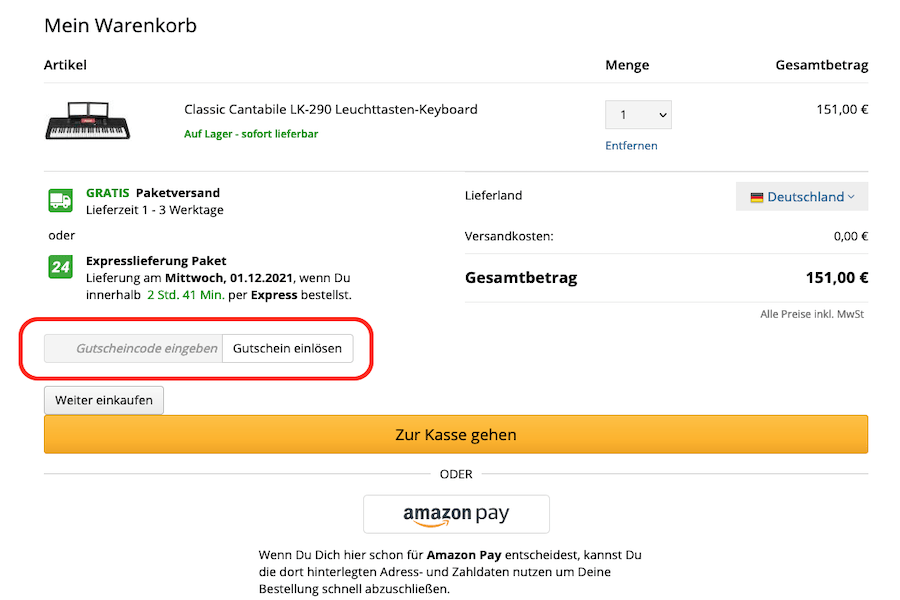Expand the Deutschland country selector
Viewport: 900px width, 600px height.
point(801,196)
